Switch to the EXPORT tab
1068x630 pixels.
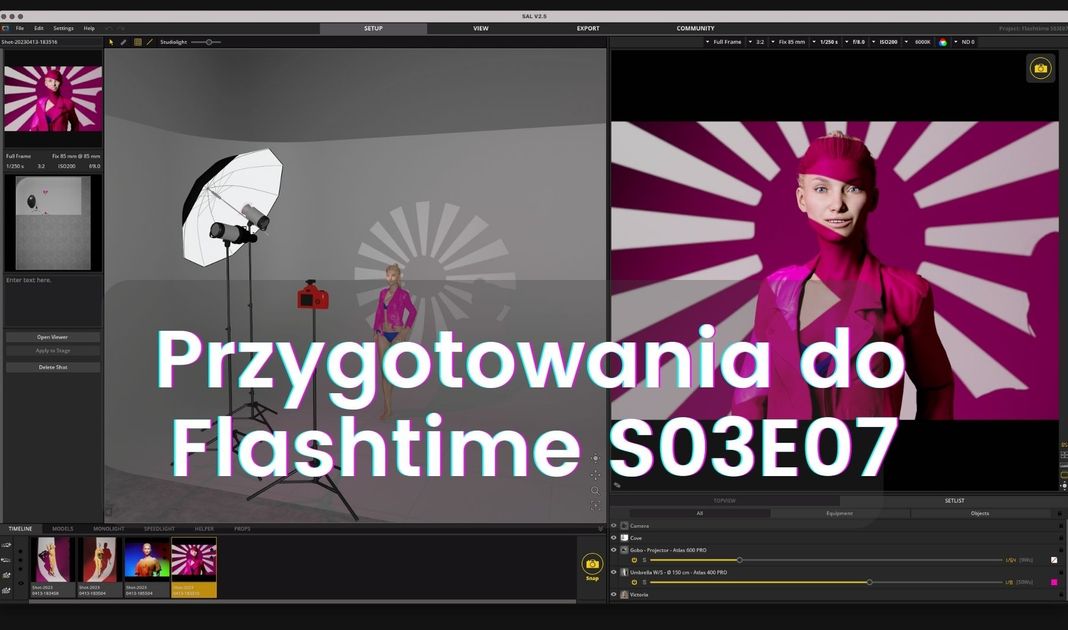point(588,28)
